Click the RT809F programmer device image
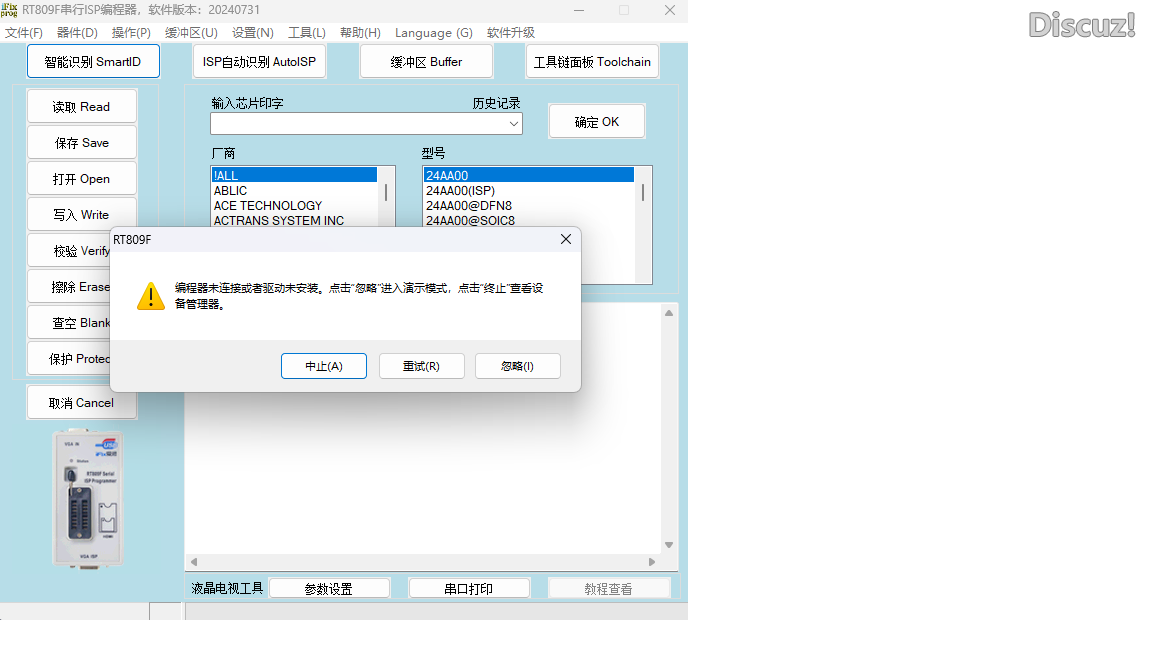Screen dimensions: 1152x648 pos(89,498)
